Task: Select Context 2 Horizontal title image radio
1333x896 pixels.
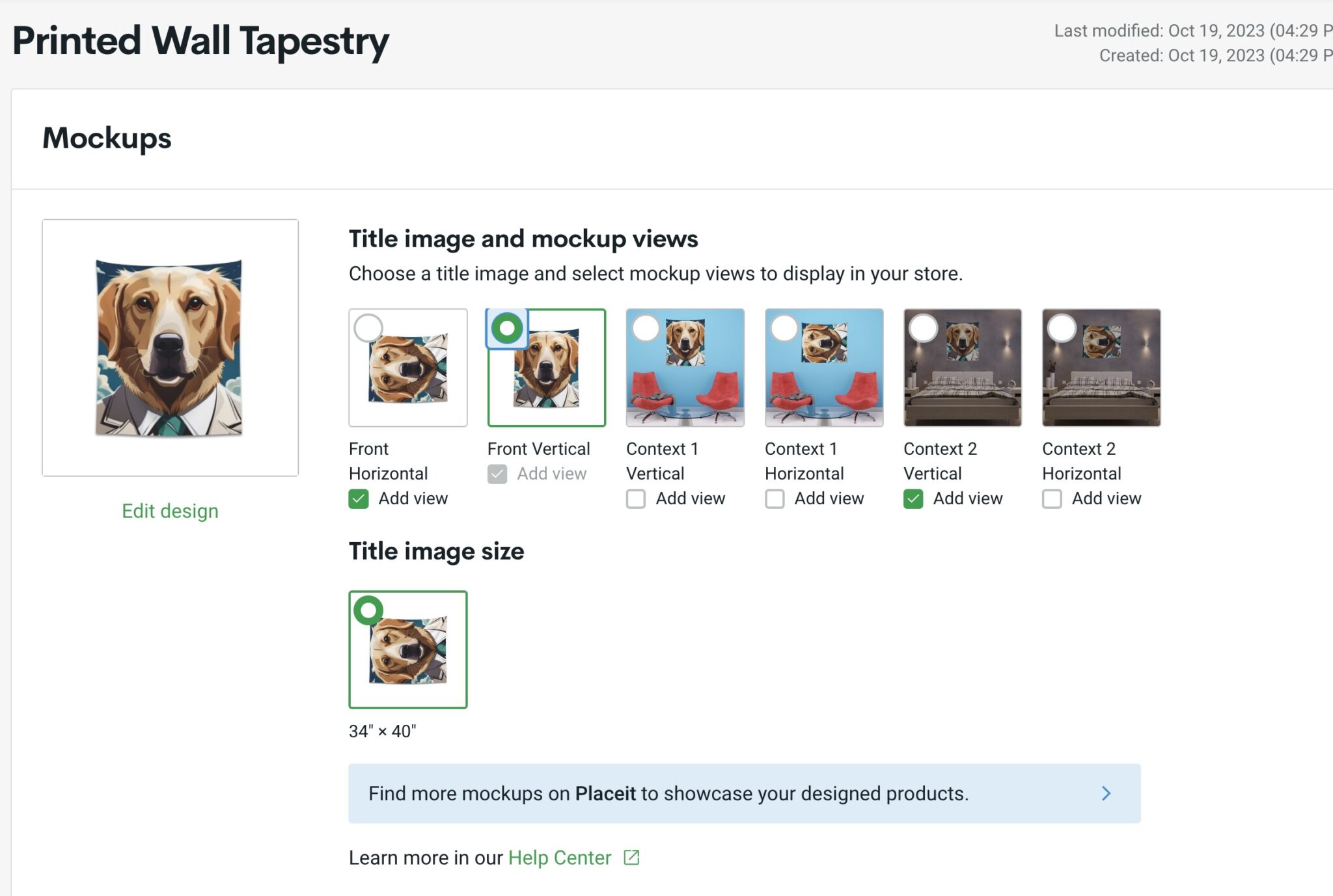Action: click(x=1062, y=328)
